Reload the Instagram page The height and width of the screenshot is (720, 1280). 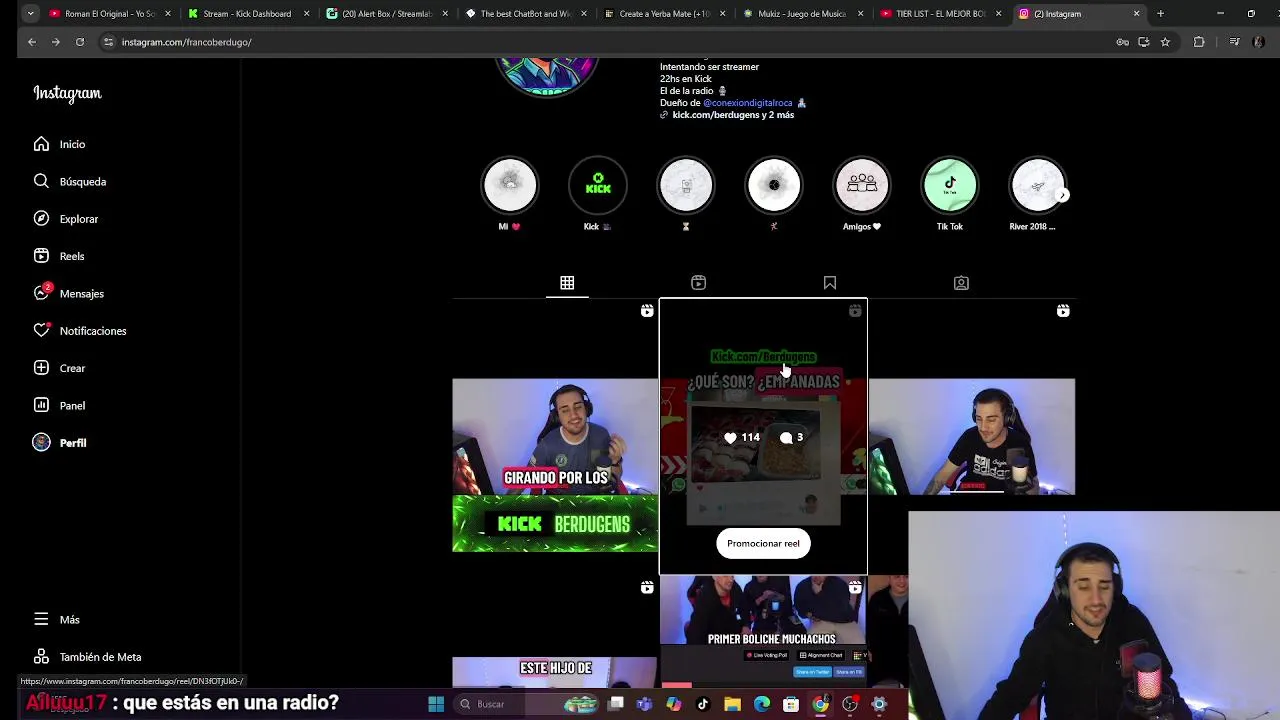pyautogui.click(x=80, y=42)
